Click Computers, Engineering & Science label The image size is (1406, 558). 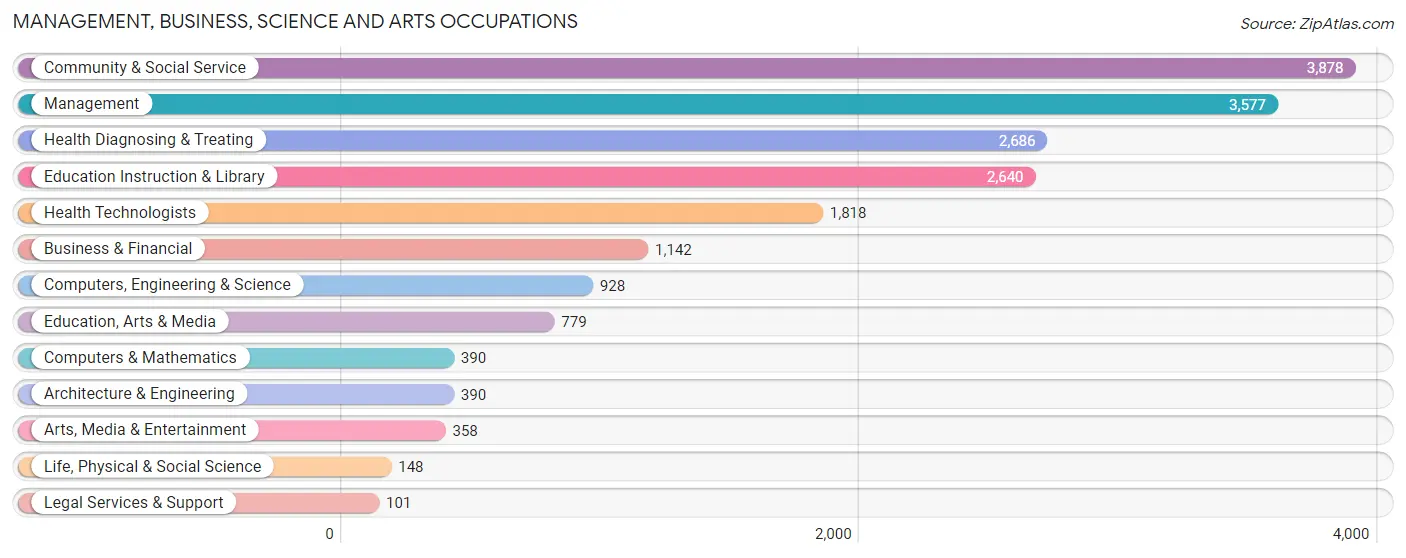(x=167, y=285)
